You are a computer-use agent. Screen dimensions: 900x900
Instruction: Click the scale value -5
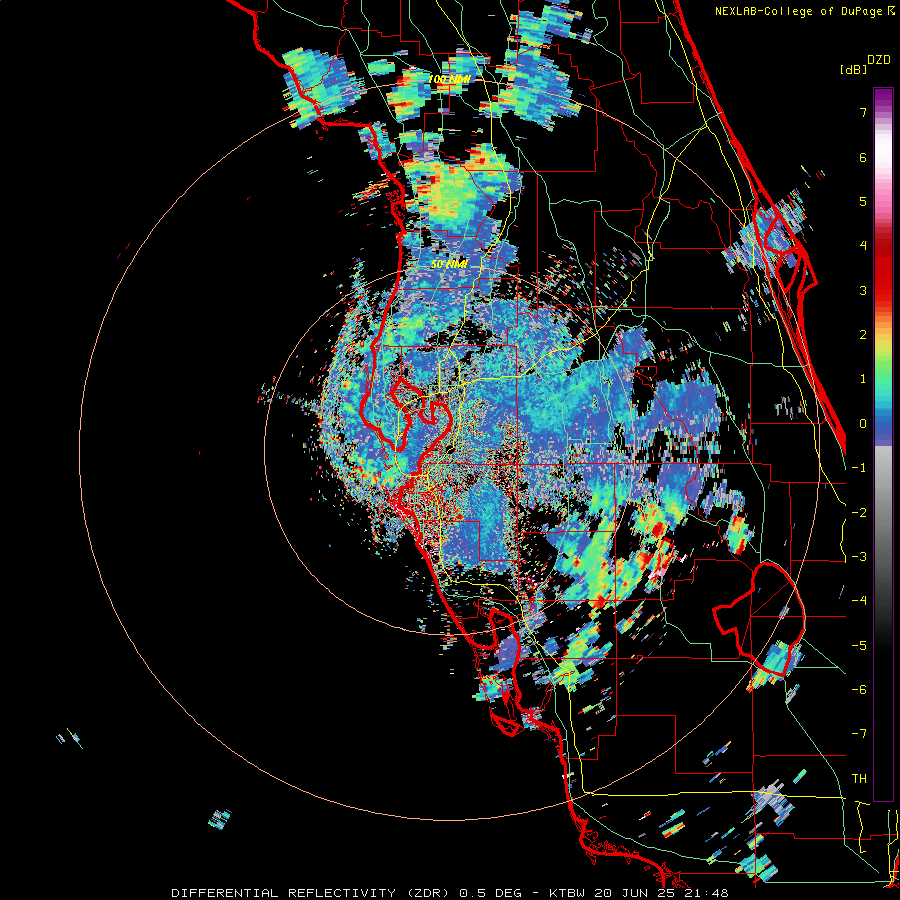(x=859, y=646)
